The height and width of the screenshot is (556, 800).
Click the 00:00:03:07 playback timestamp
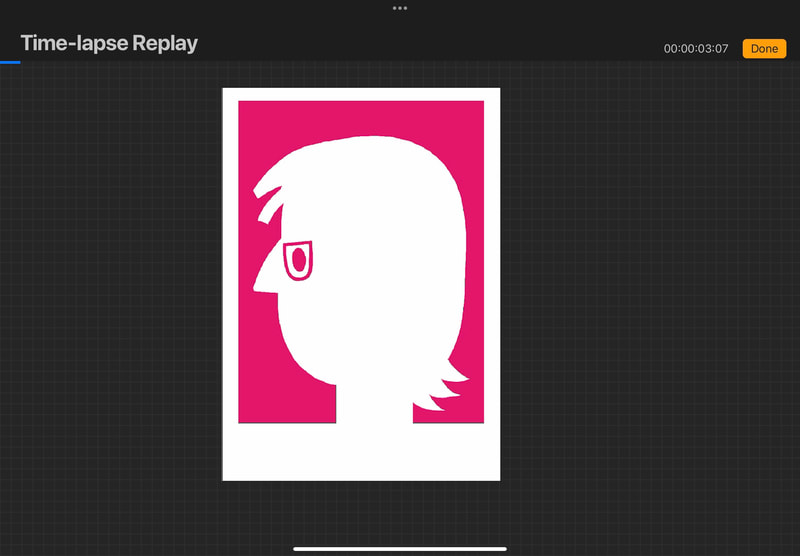click(x=696, y=49)
